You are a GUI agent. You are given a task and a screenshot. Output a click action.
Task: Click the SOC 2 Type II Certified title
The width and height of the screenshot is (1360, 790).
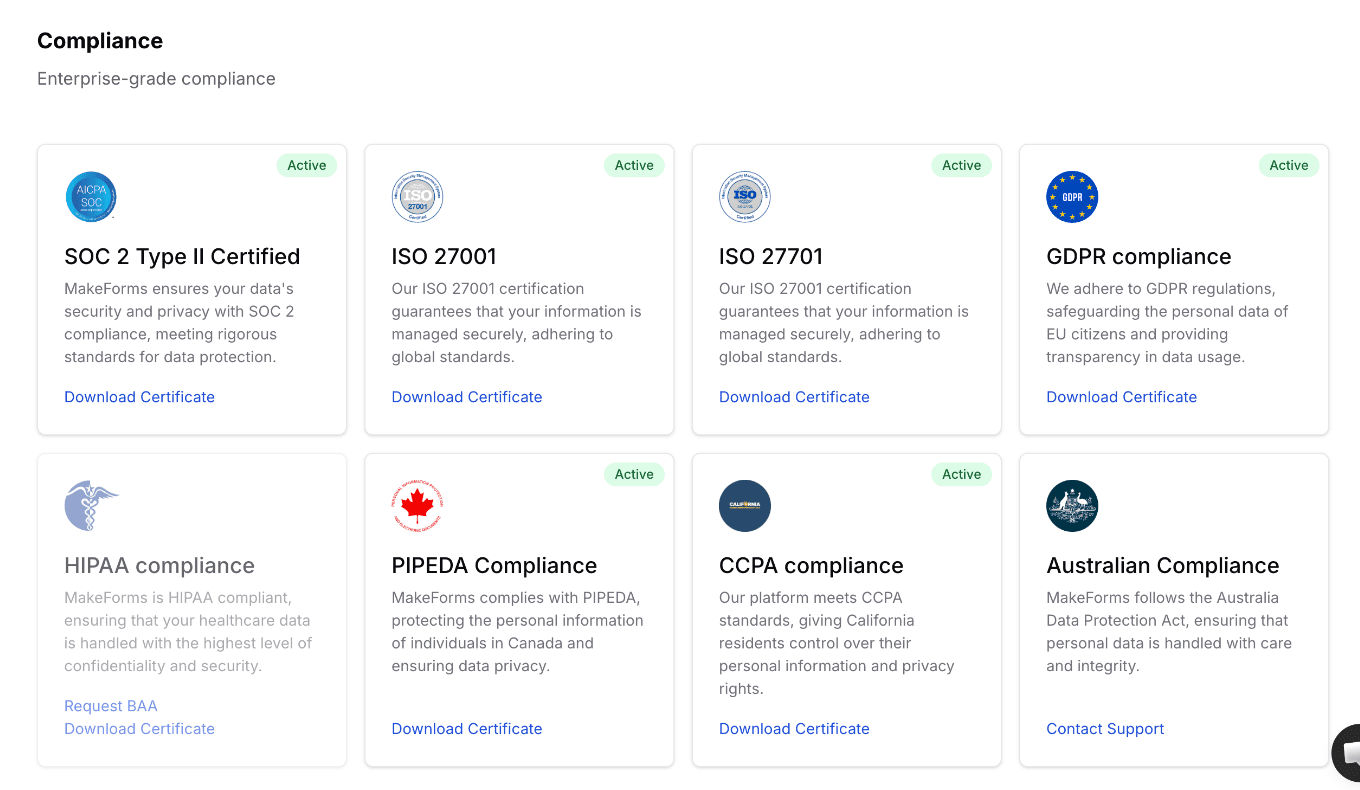point(182,257)
